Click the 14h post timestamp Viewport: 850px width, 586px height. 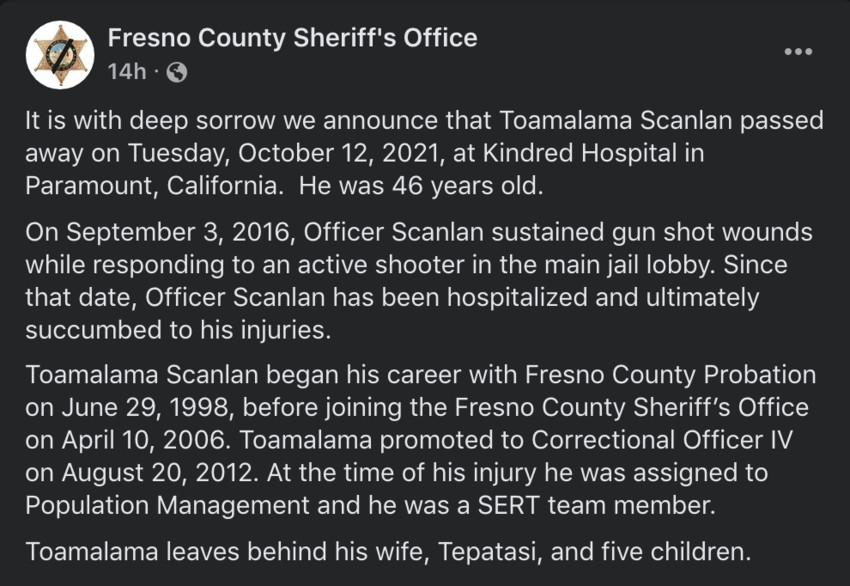point(127,72)
